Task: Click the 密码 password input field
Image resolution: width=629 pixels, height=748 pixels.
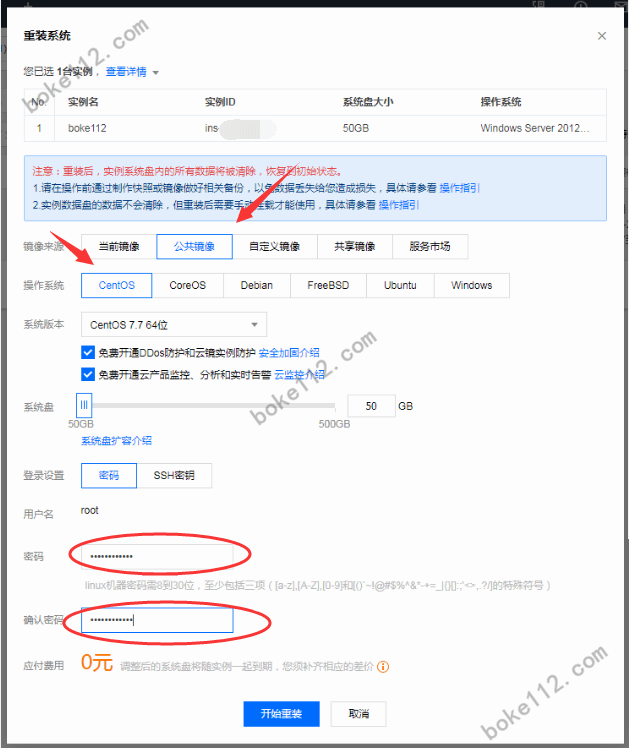Action: [x=157, y=556]
